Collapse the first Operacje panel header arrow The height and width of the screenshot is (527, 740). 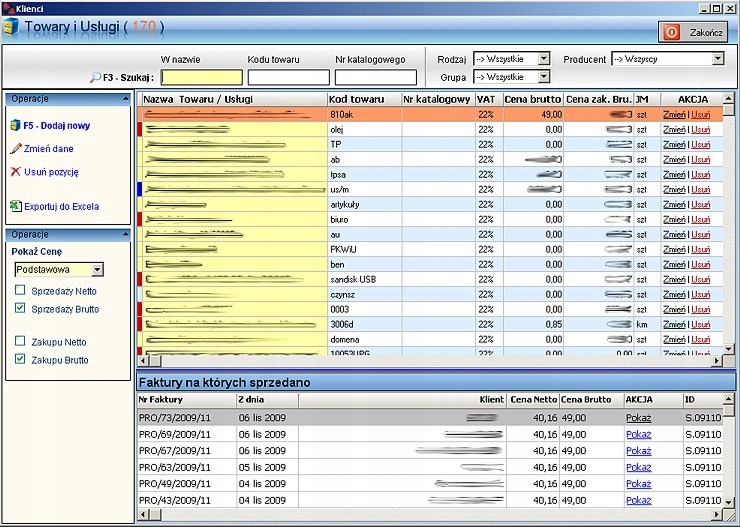(x=125, y=99)
